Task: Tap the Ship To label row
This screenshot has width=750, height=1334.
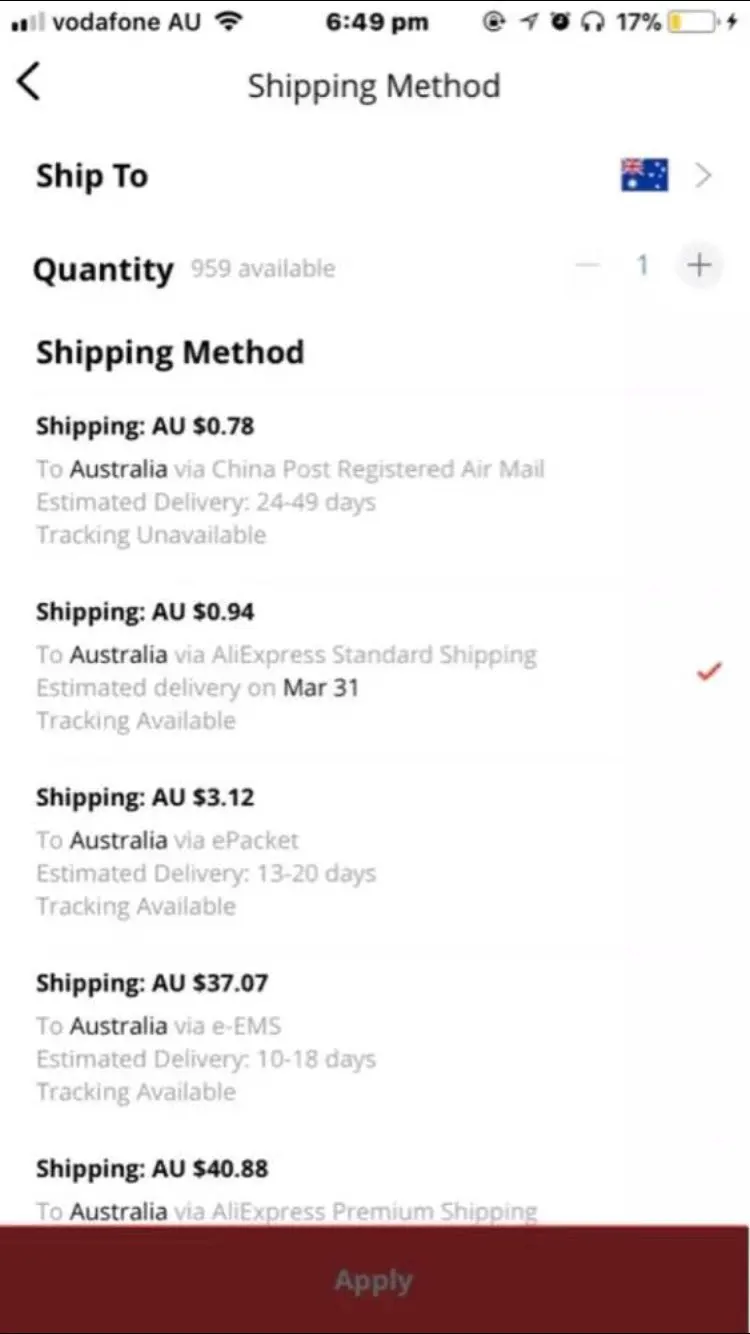Action: 92,176
